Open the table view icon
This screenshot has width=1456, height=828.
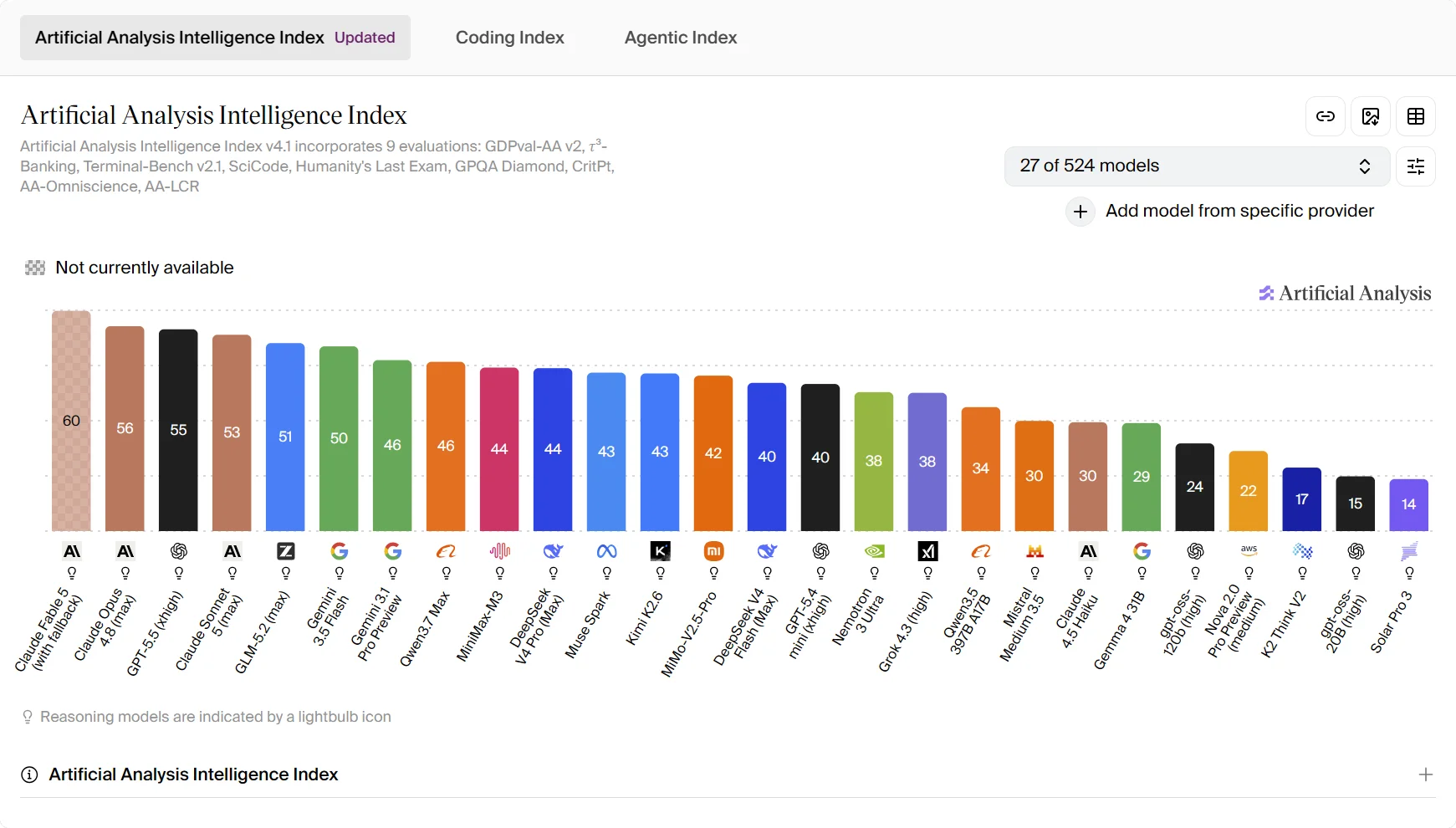click(x=1416, y=116)
